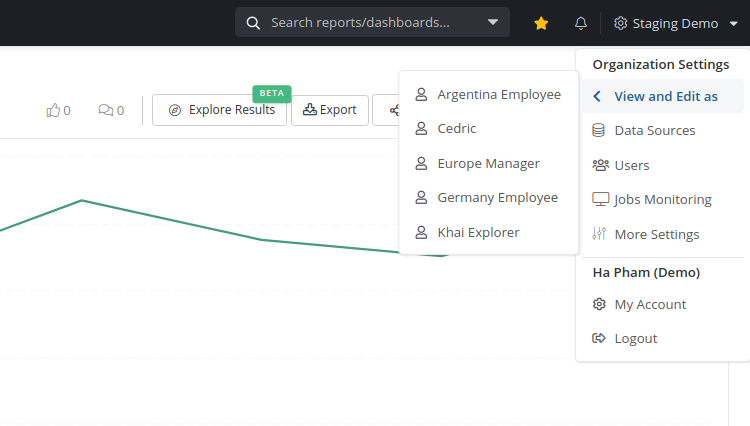This screenshot has width=750, height=426.
Task: Select Khai Explorer user entry
Action: [x=488, y=232]
